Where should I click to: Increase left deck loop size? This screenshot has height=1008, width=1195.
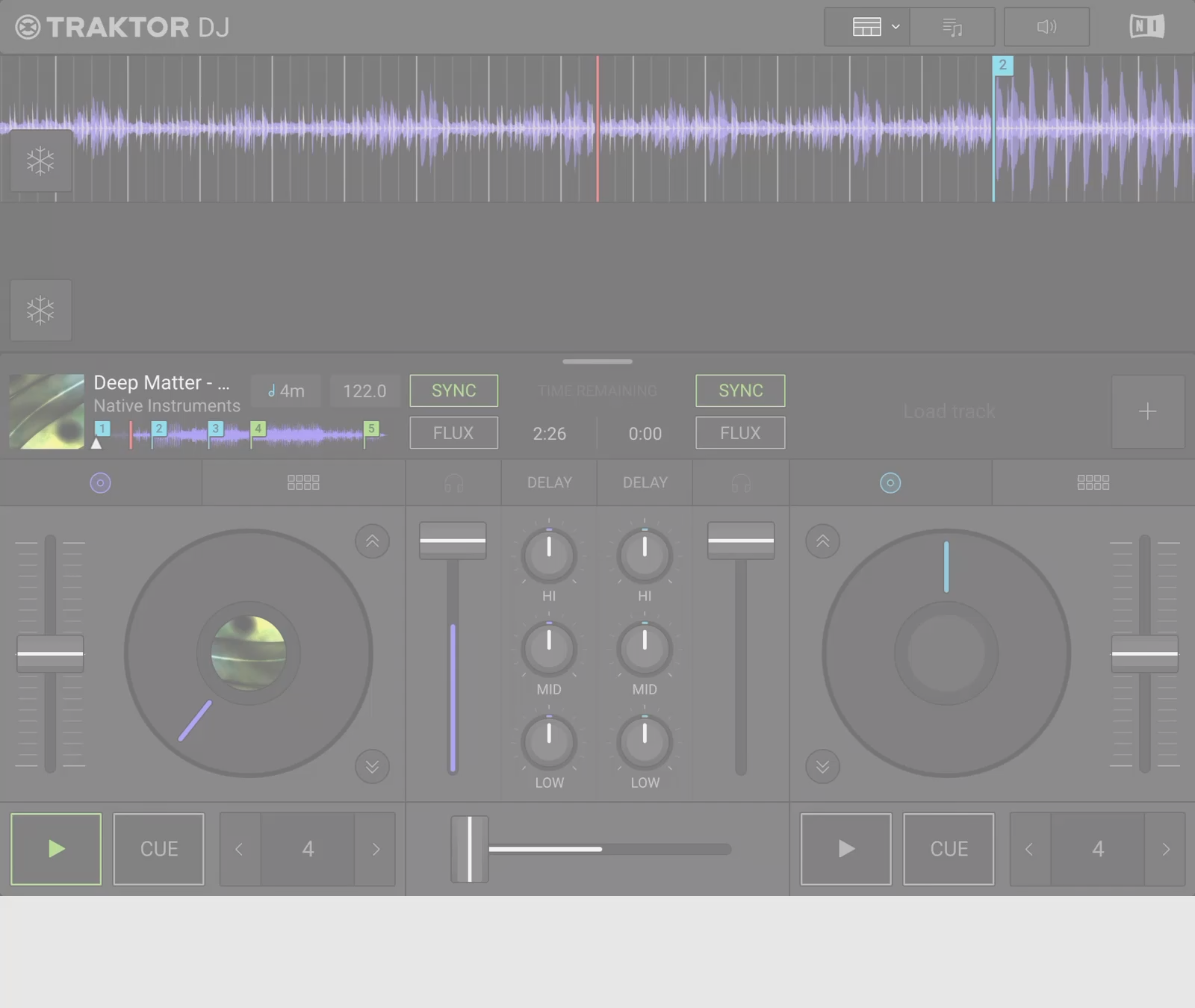pos(376,849)
